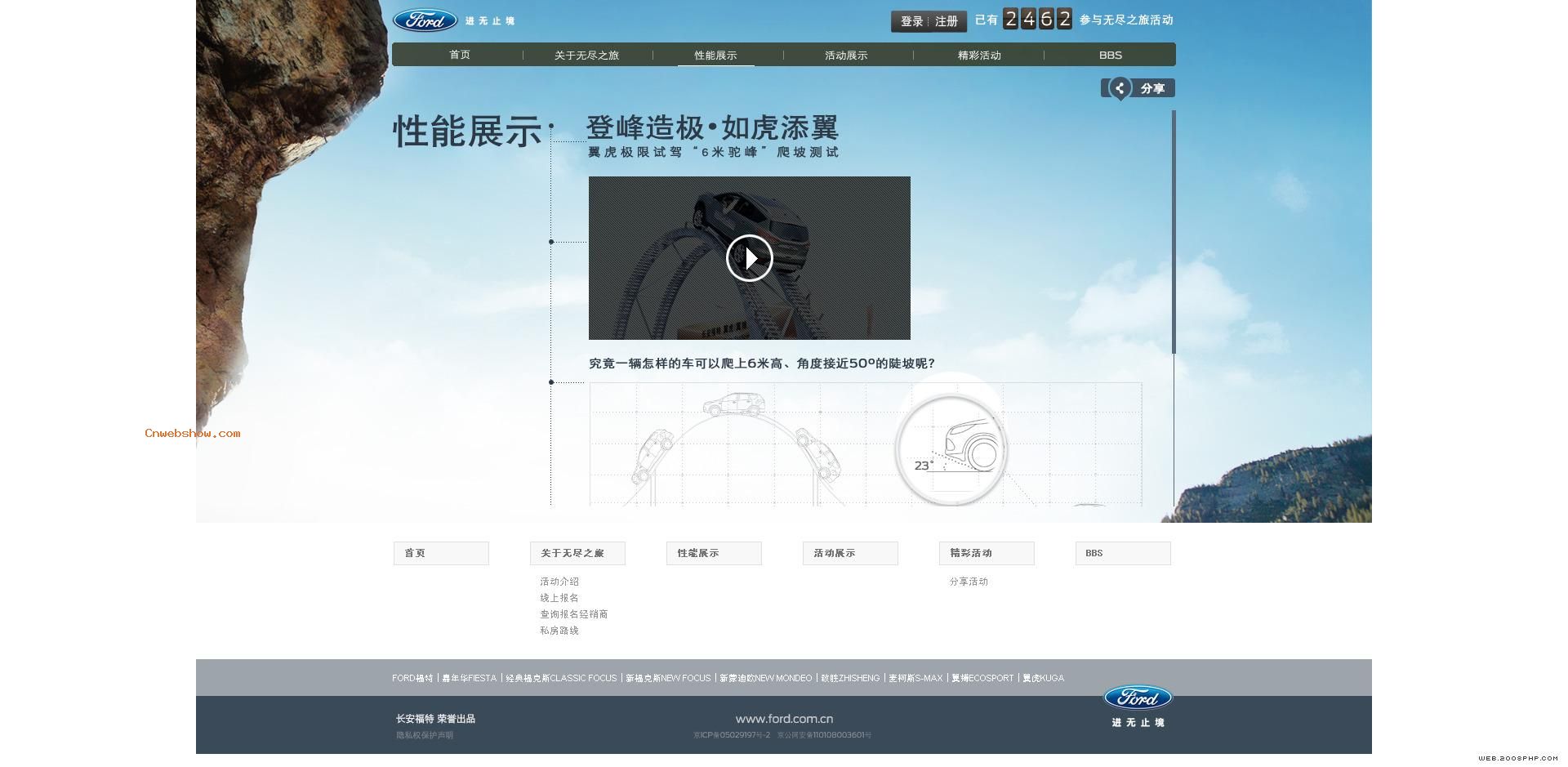The image size is (1568, 767).
Task: Click the content area vertical scrollbar
Action: (x=1174, y=233)
